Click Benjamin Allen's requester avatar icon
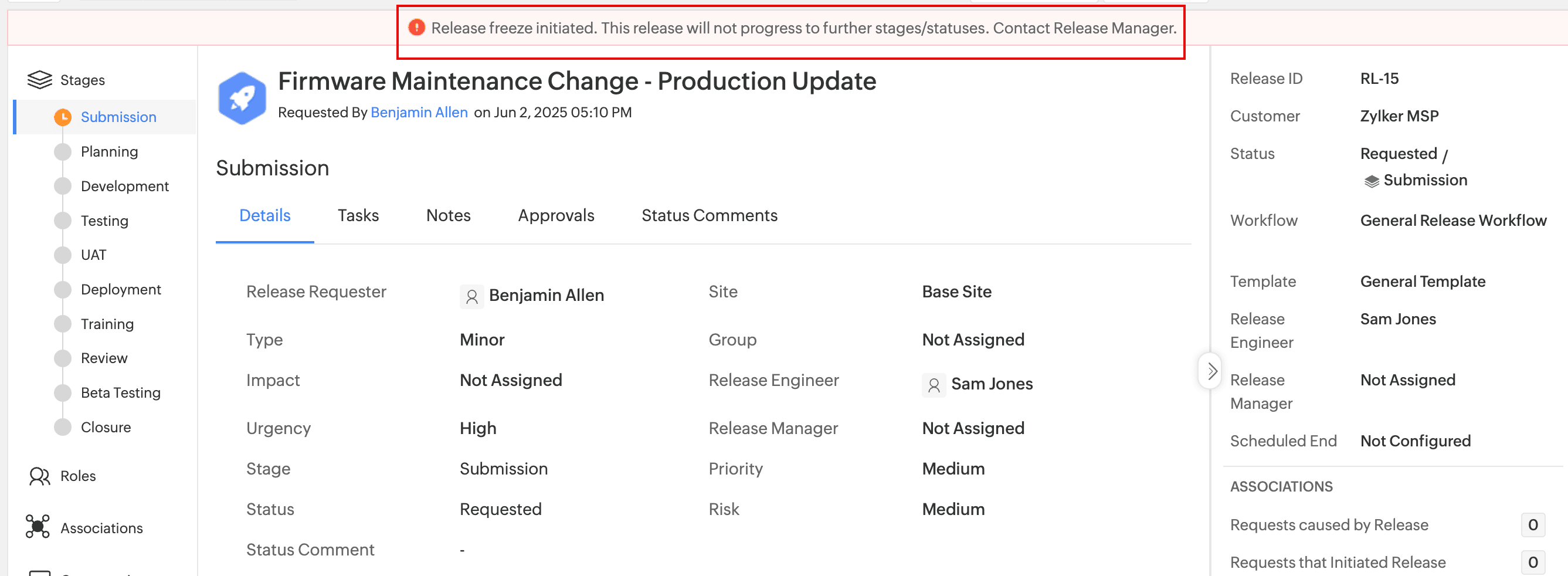Screen dimensions: 1568x576 (x=471, y=297)
